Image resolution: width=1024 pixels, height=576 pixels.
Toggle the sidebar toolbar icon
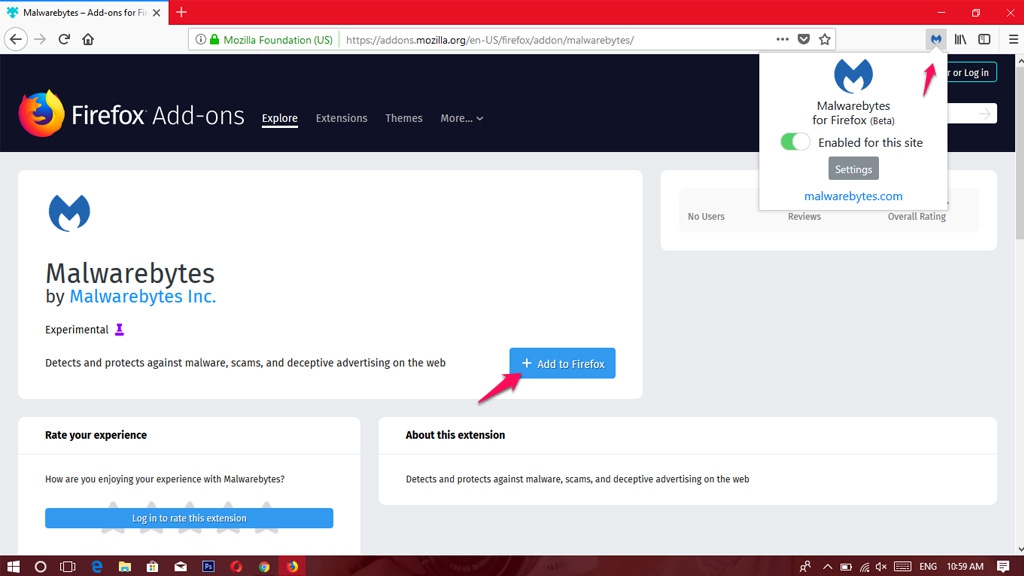click(x=984, y=39)
